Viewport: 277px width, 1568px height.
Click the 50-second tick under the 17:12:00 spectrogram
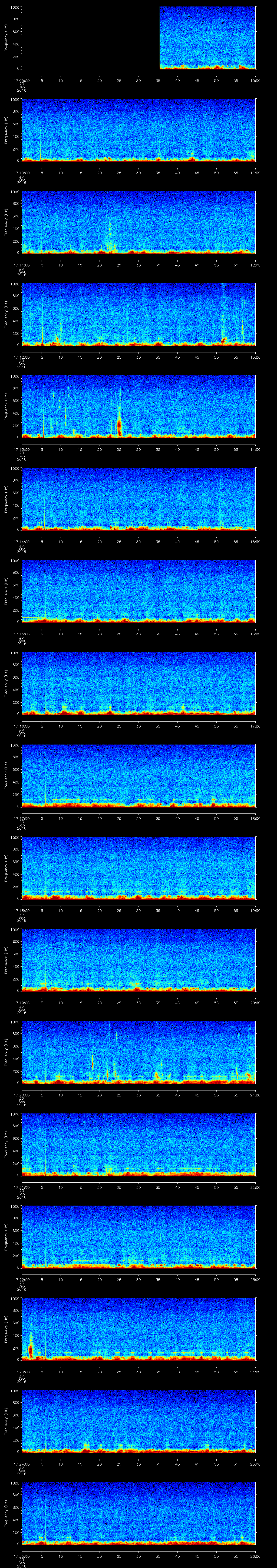[x=217, y=357]
